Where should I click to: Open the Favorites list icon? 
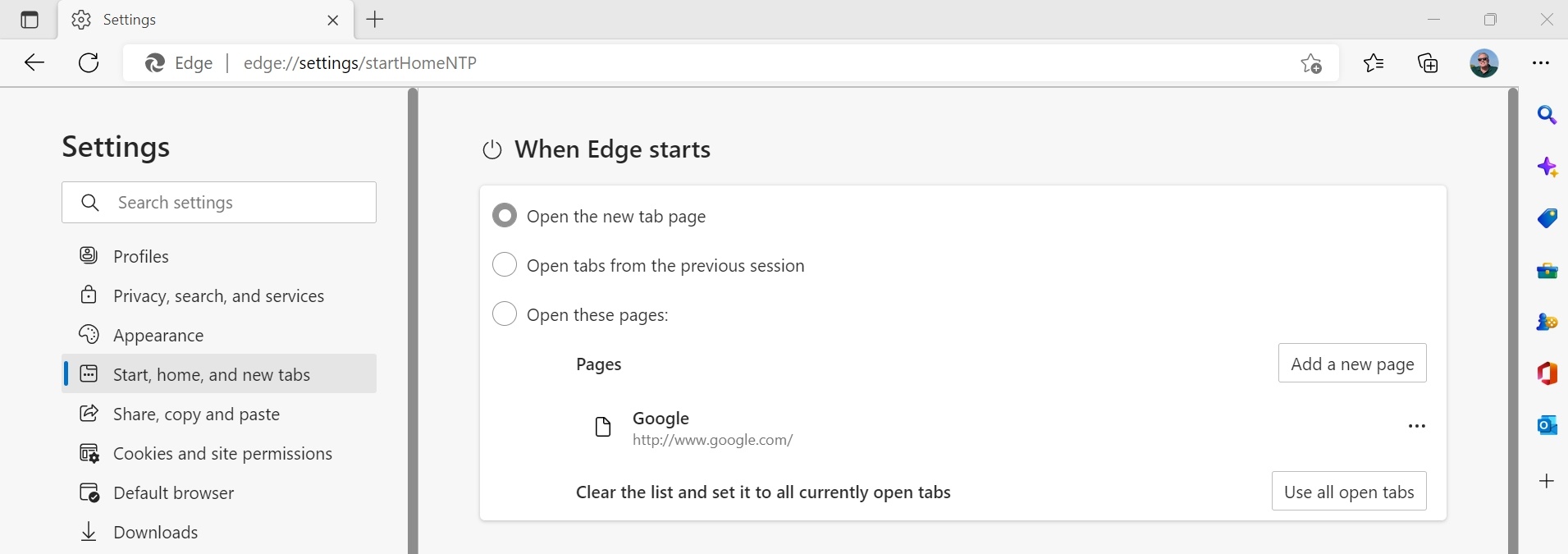click(x=1373, y=63)
